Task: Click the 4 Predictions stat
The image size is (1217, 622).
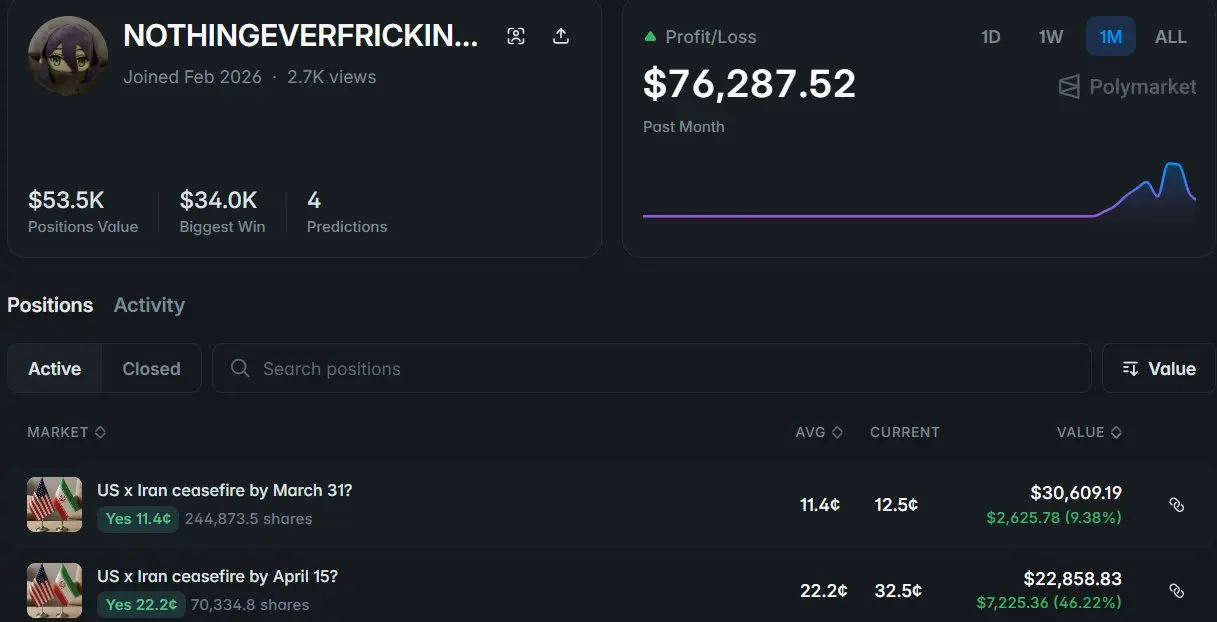Action: point(346,212)
